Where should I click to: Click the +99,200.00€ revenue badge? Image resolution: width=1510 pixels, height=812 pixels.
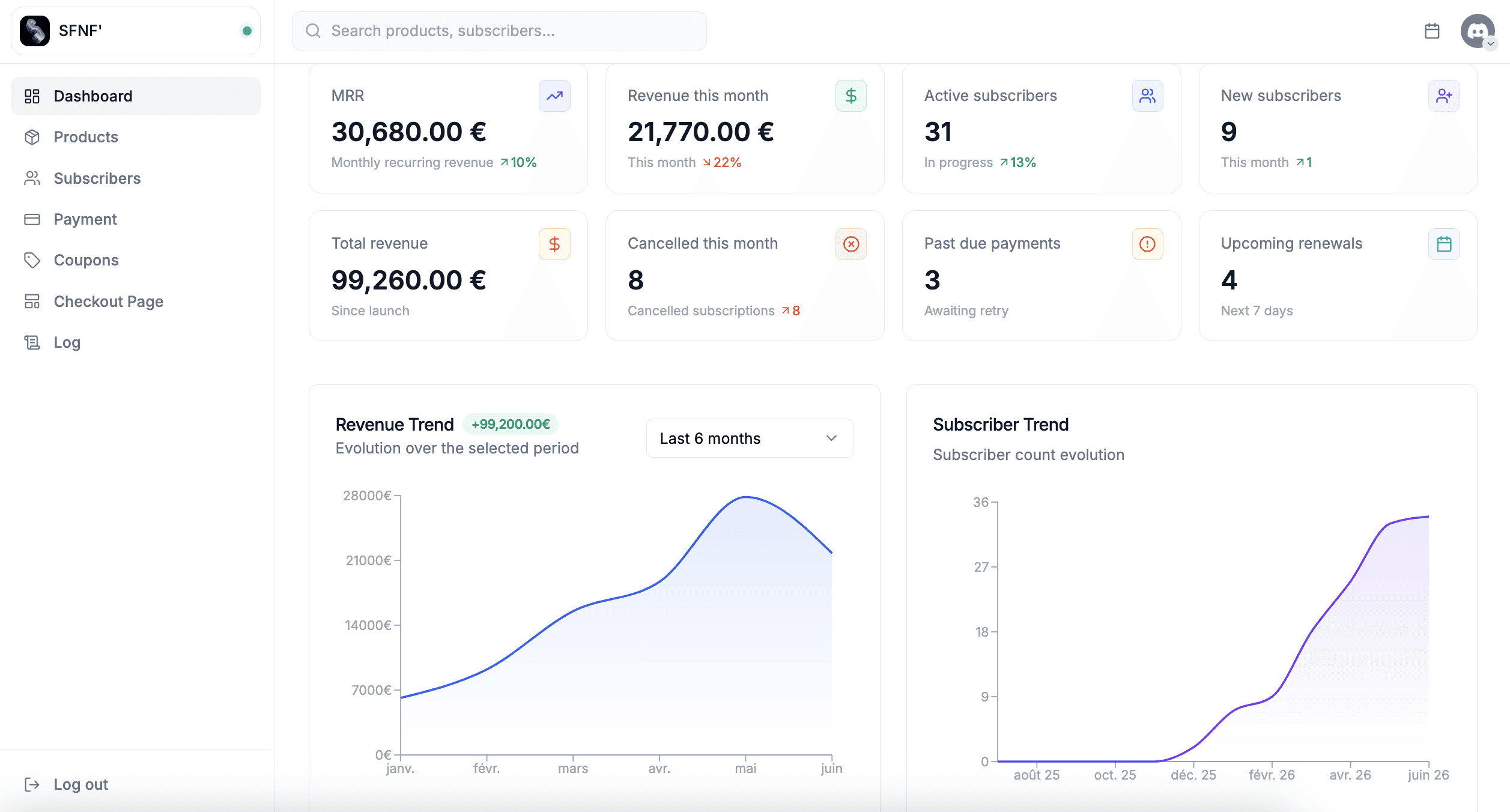pos(511,424)
